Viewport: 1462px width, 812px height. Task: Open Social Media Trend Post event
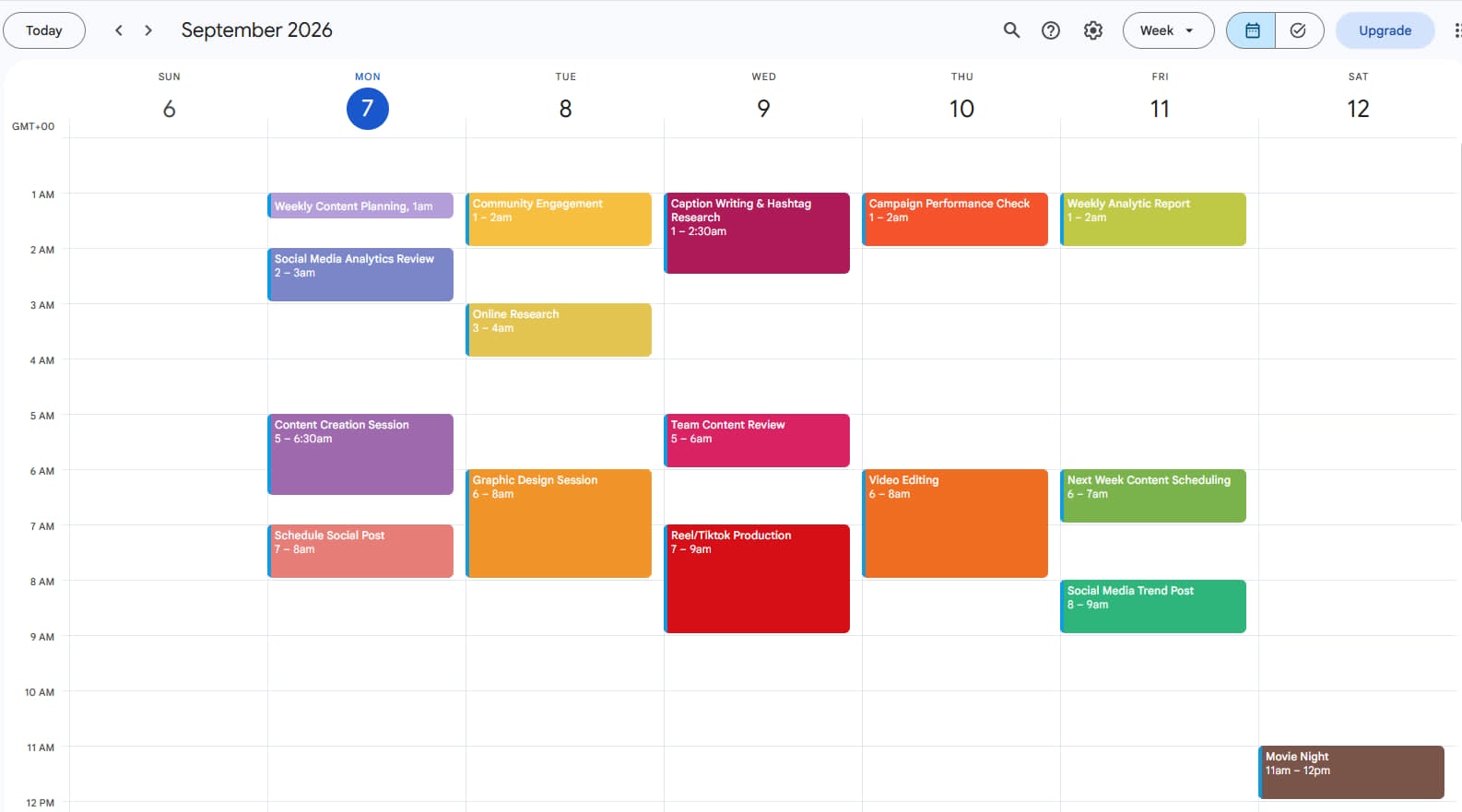pyautogui.click(x=1153, y=606)
